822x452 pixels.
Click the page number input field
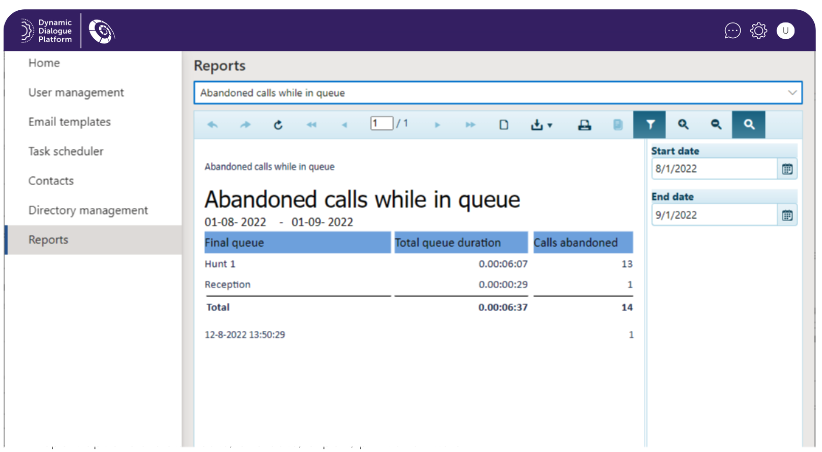click(x=381, y=123)
